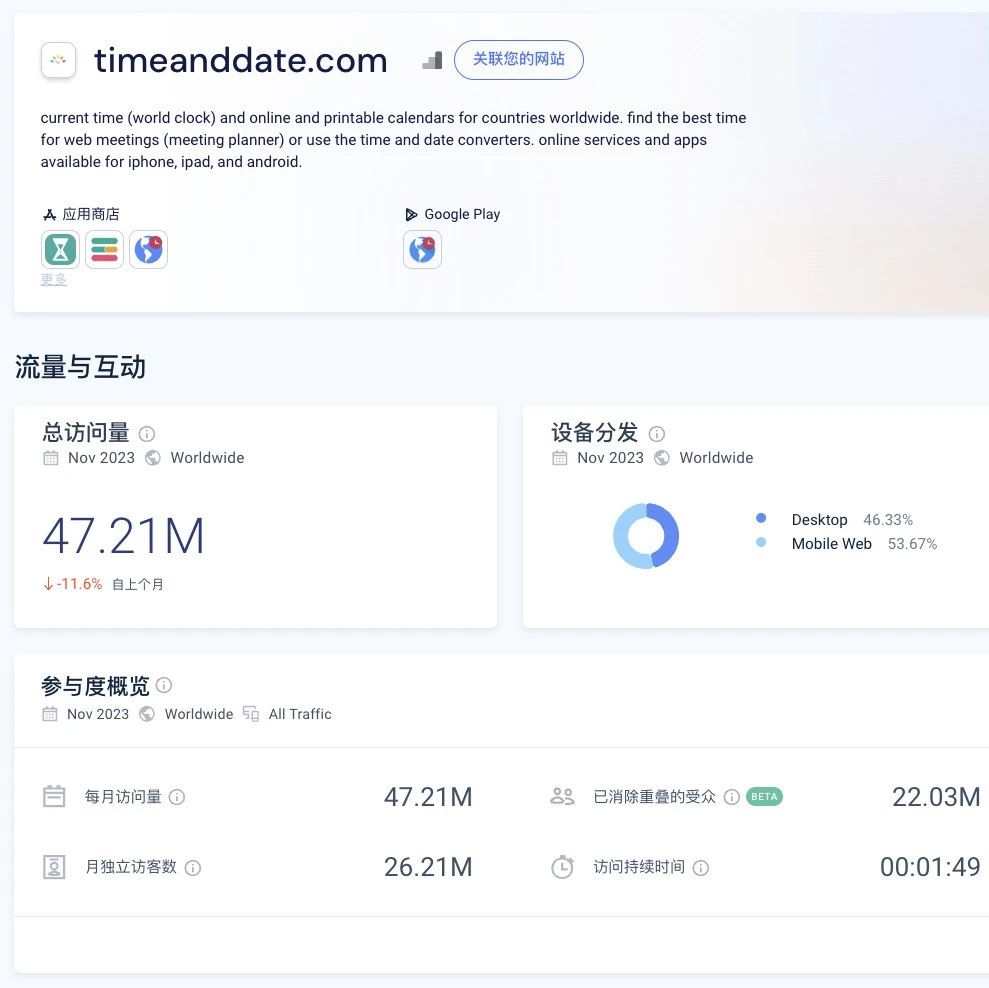Viewport: 989px width, 988px height.
Task: Click the calendar icon in 参与度概览 header
Action: pos(50,714)
